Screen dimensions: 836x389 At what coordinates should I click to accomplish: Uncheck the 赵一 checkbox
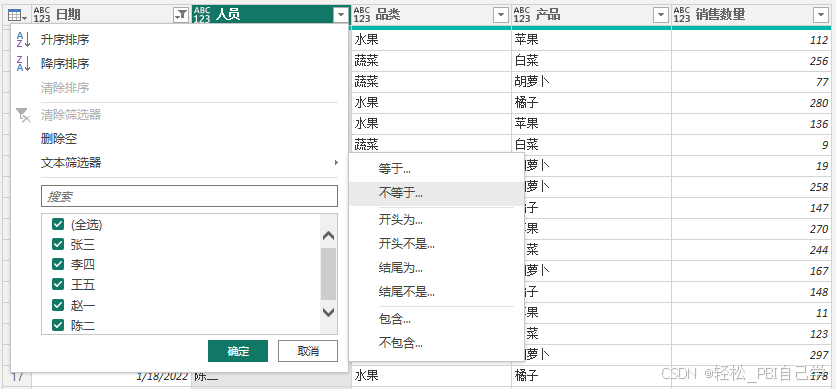pos(58,305)
